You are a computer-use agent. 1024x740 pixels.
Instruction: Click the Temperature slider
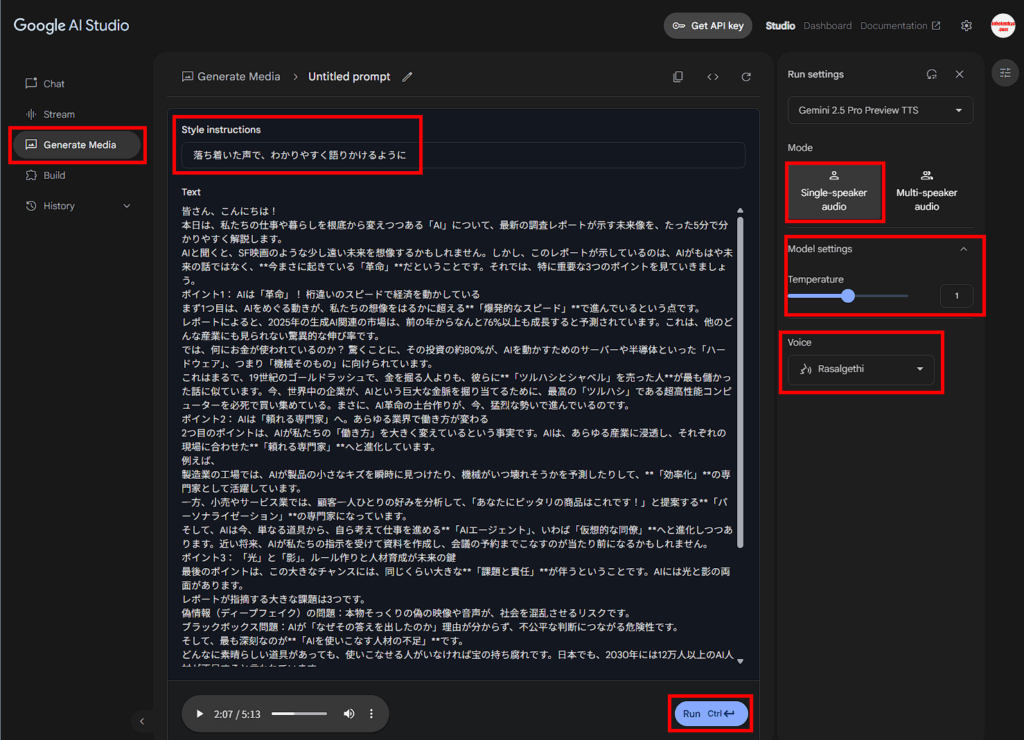[848, 296]
